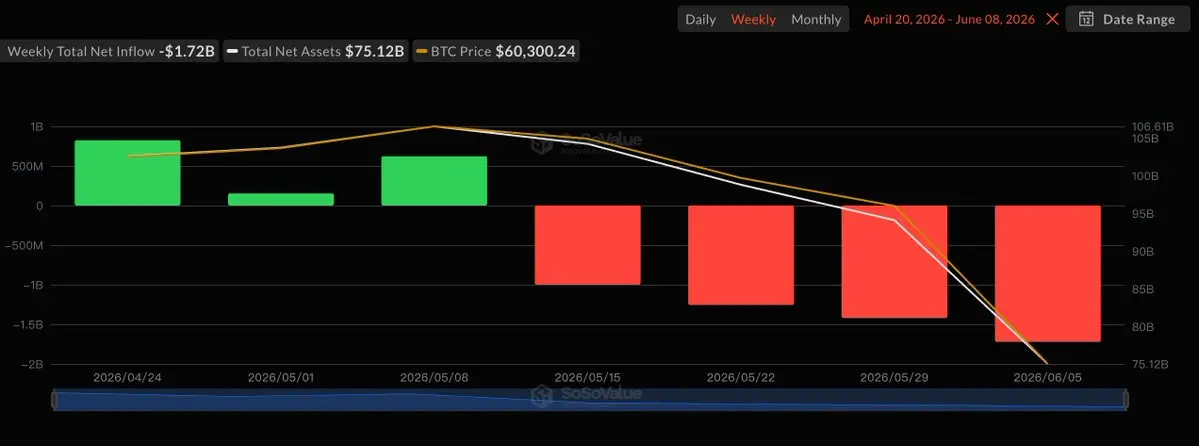Click the 1B left axis label
The width and height of the screenshot is (1199, 446).
37,126
